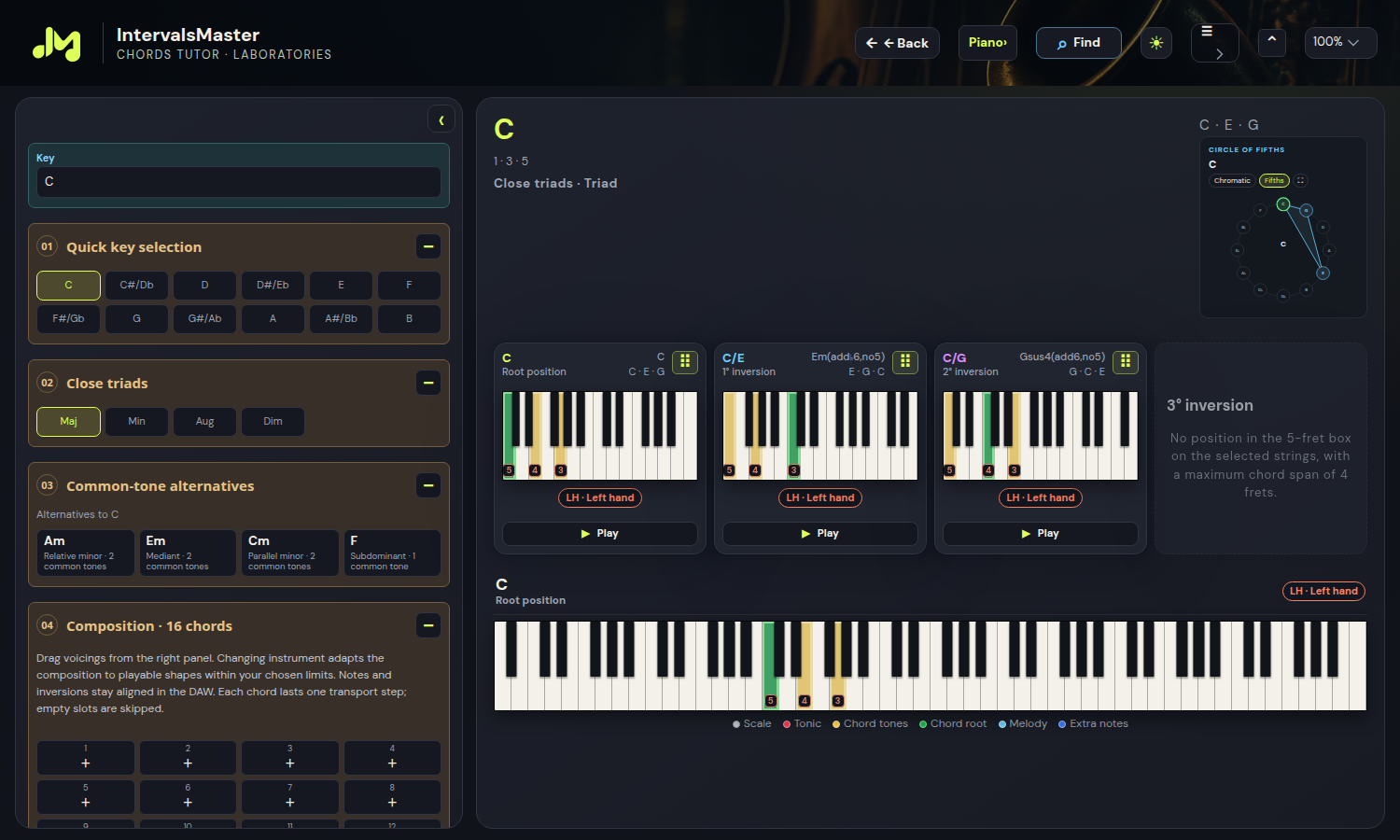Open grid icon on C root position card

(685, 361)
